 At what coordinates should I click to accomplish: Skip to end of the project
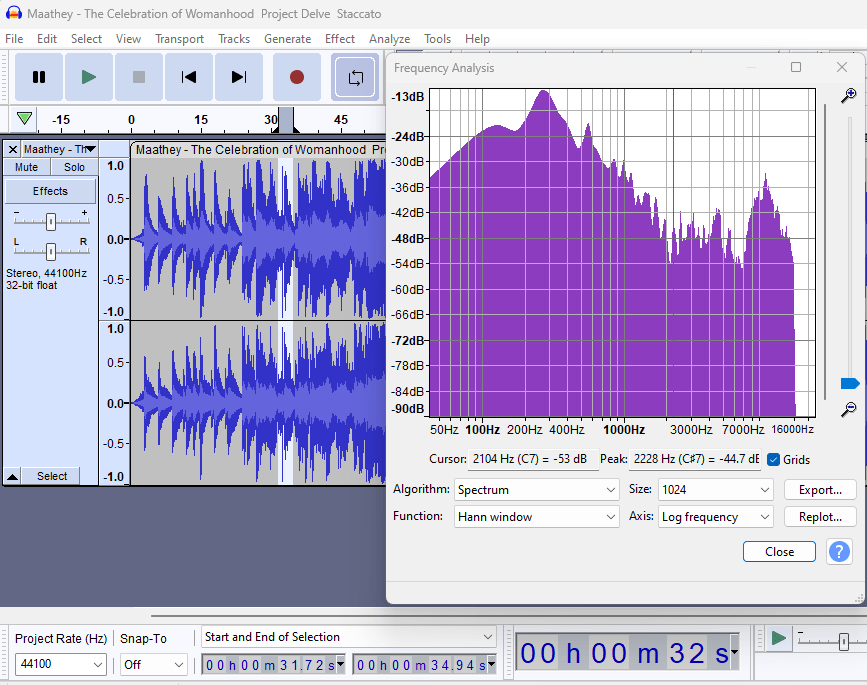238,77
